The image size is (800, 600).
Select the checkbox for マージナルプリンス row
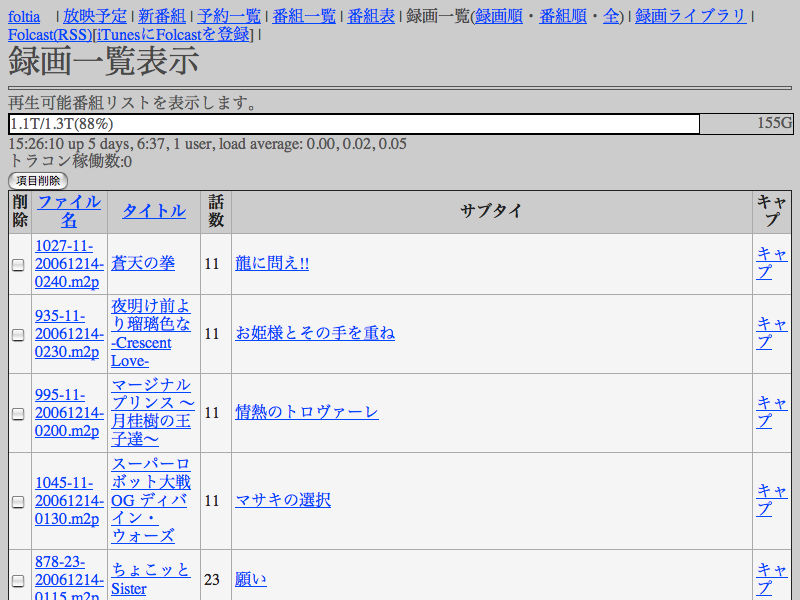coord(18,414)
